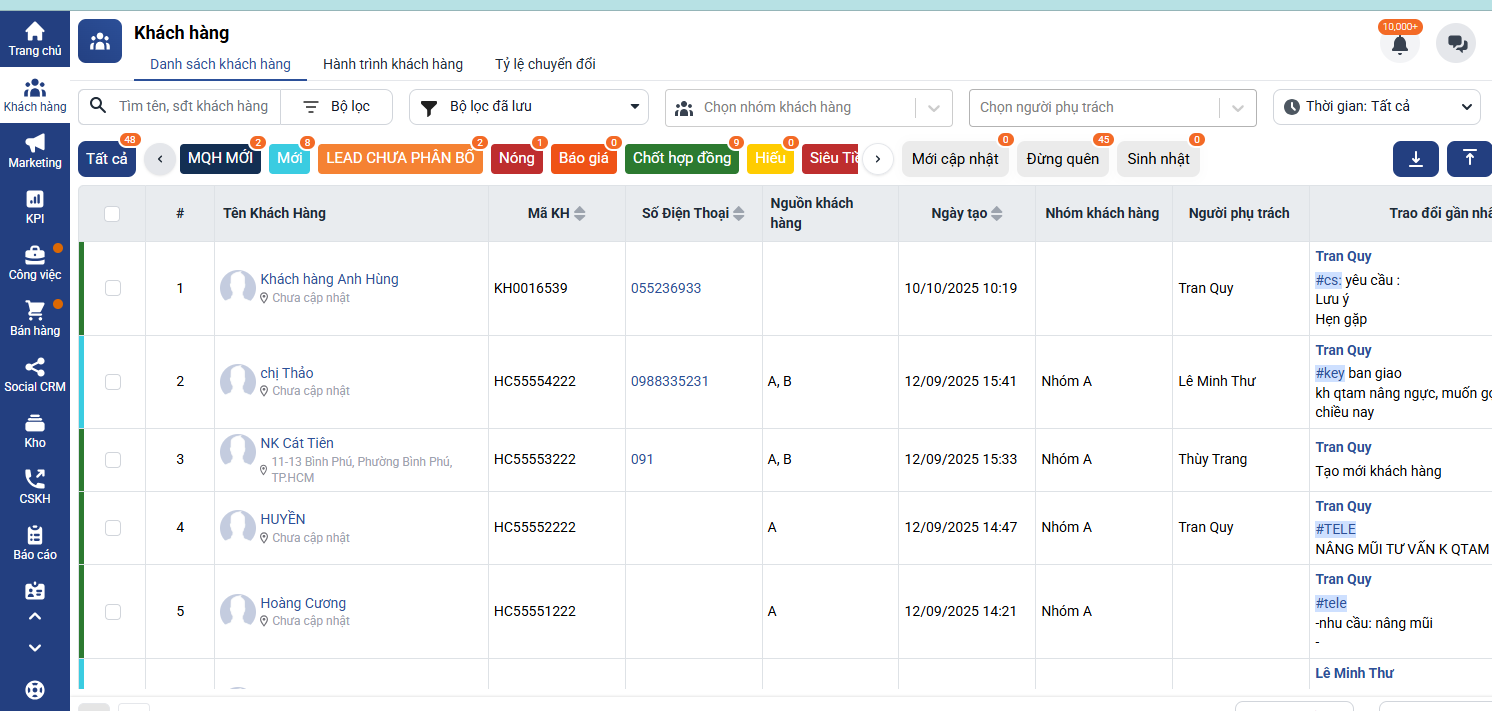
Task: Open KPI chart icon in sidebar
Action: [x=35, y=199]
